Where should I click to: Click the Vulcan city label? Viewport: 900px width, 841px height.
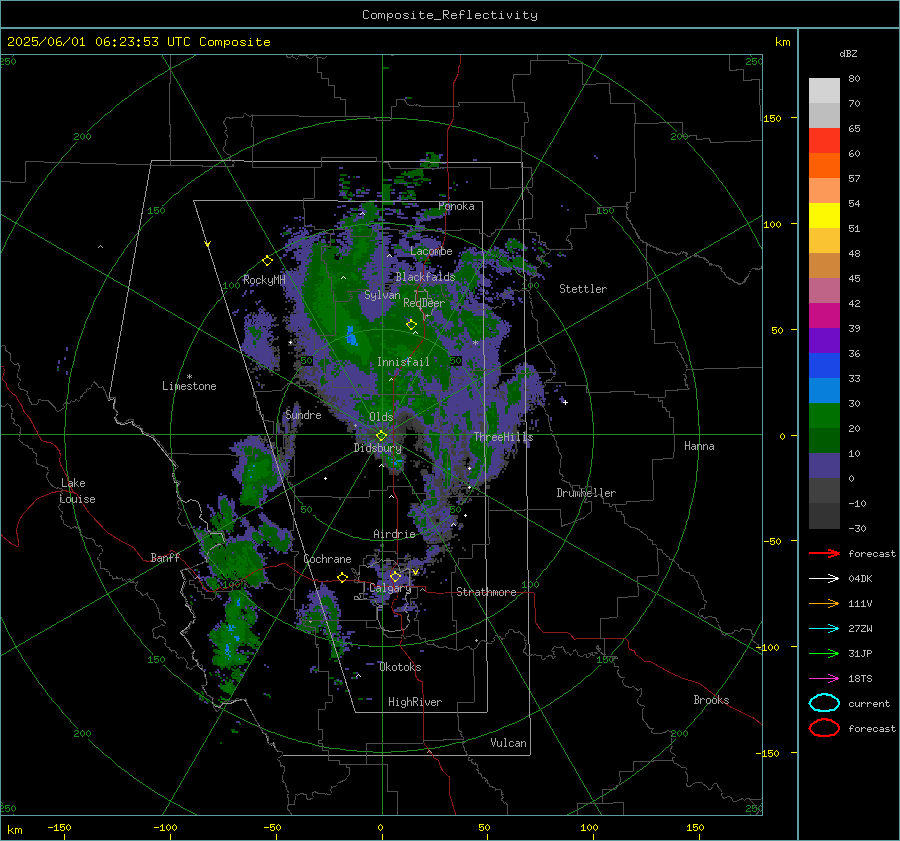(x=508, y=743)
